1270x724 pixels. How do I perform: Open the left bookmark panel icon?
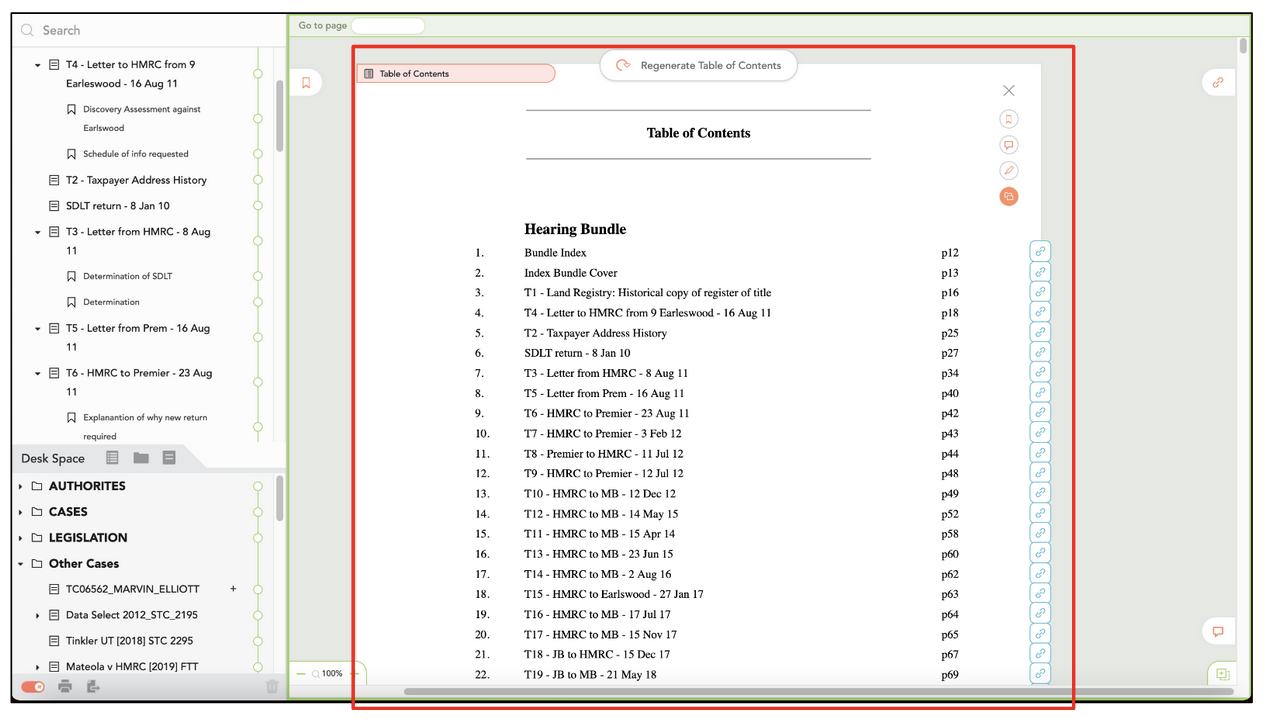[306, 83]
